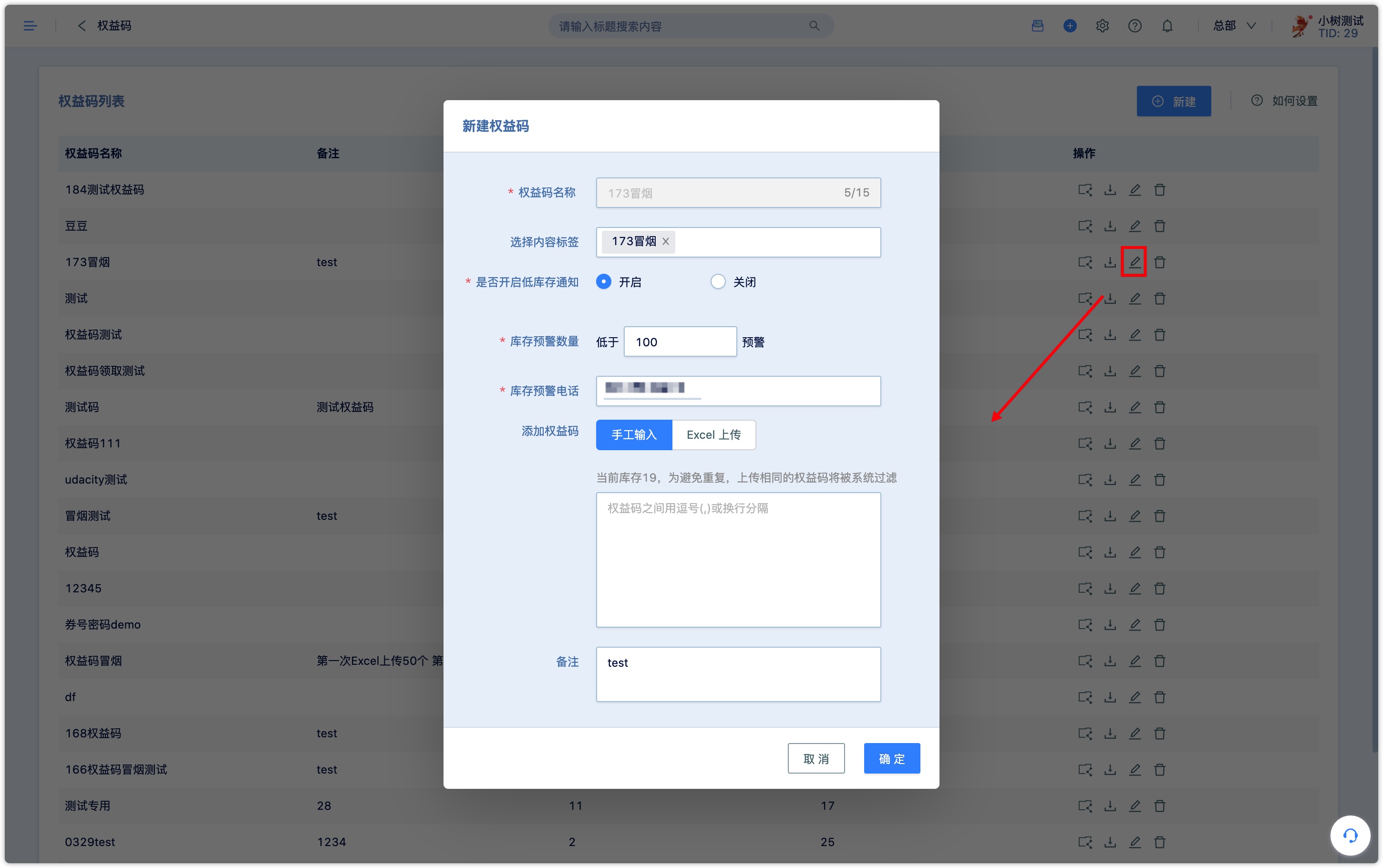1383x868 pixels.
Task: Open settings gear icon in header
Action: pyautogui.click(x=1103, y=26)
